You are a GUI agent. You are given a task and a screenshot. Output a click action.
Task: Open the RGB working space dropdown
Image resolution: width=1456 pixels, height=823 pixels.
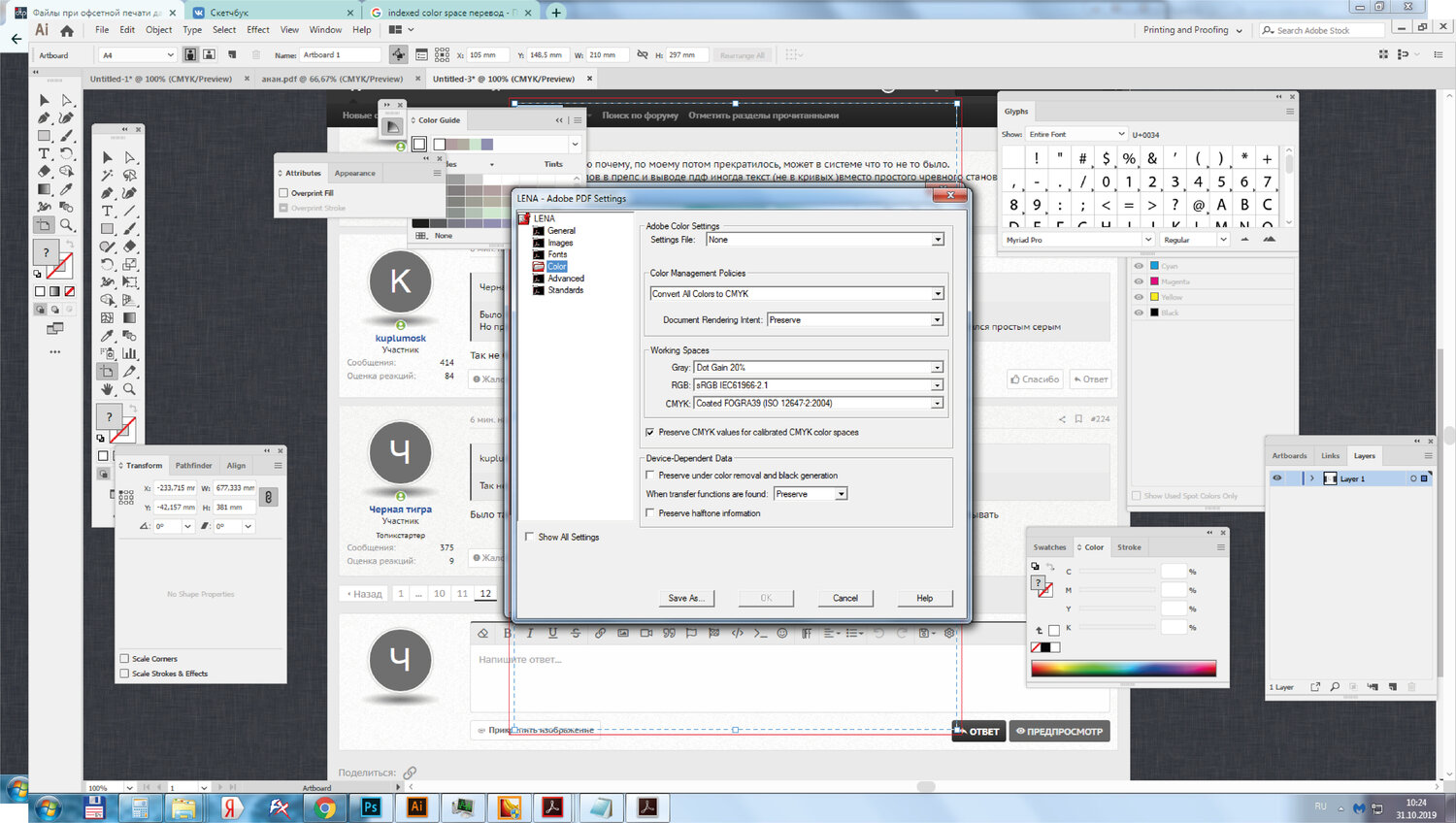coord(818,385)
